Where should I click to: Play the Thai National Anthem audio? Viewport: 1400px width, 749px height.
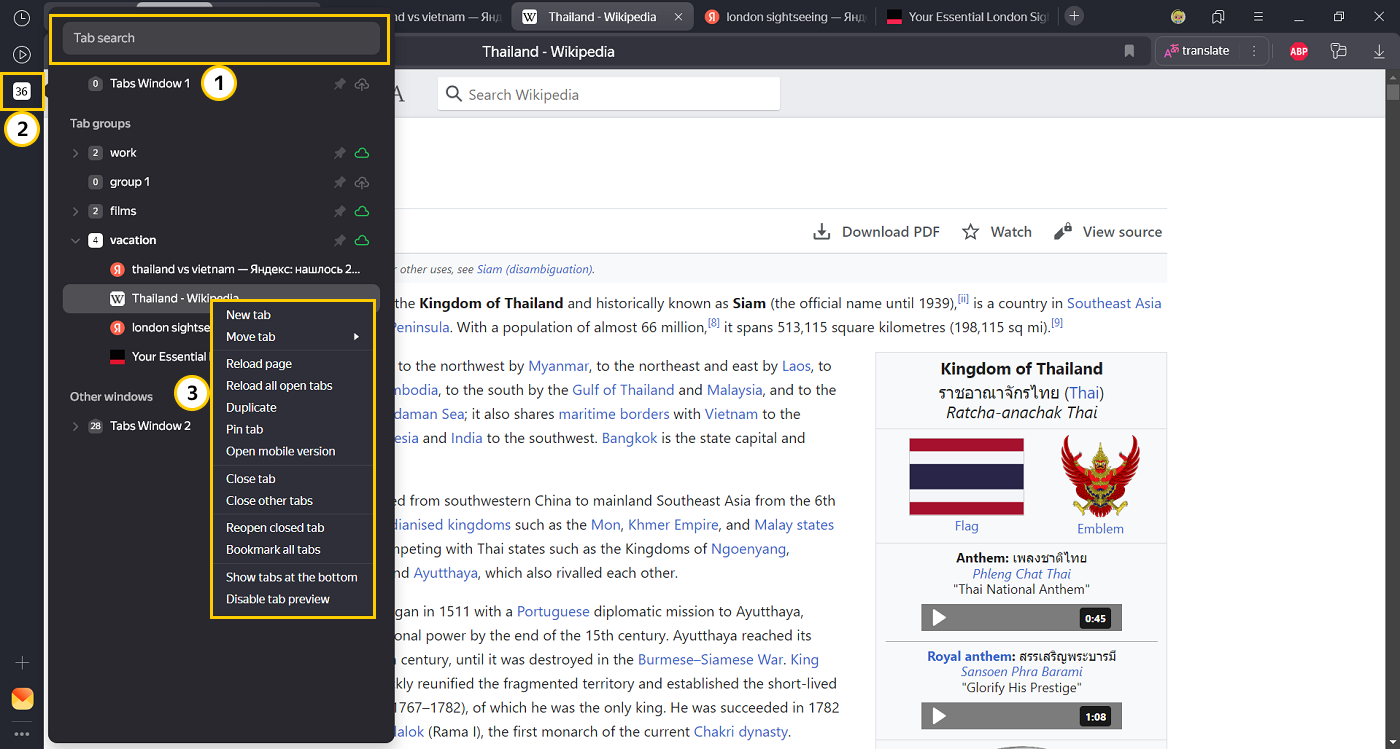click(x=939, y=618)
